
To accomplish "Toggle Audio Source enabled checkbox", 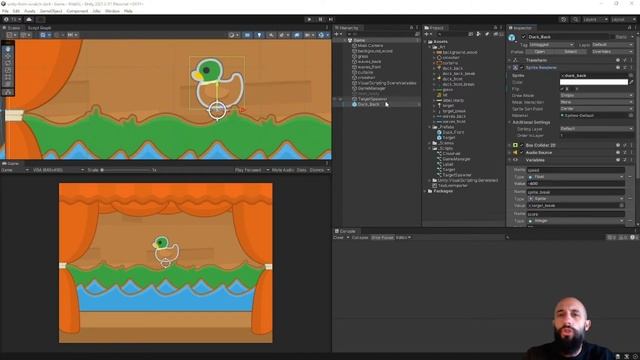I will (521, 152).
